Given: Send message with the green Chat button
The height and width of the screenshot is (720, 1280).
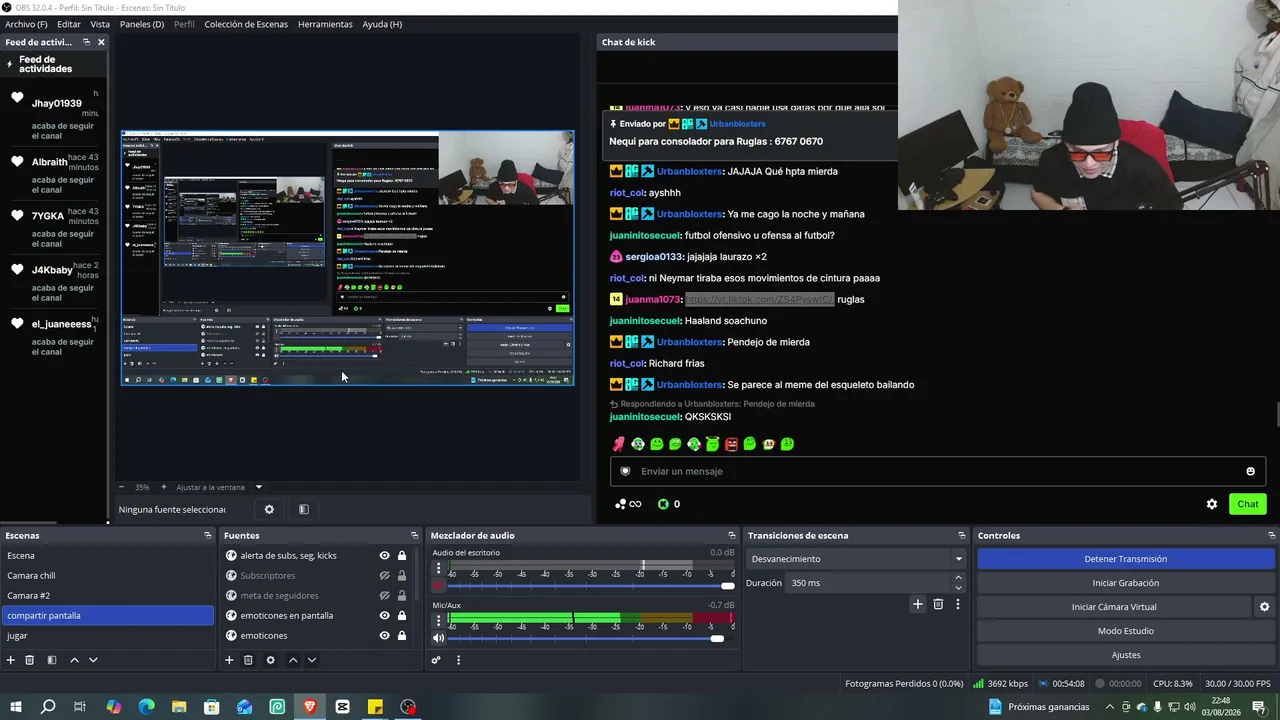Looking at the screenshot, I should tap(1248, 504).
